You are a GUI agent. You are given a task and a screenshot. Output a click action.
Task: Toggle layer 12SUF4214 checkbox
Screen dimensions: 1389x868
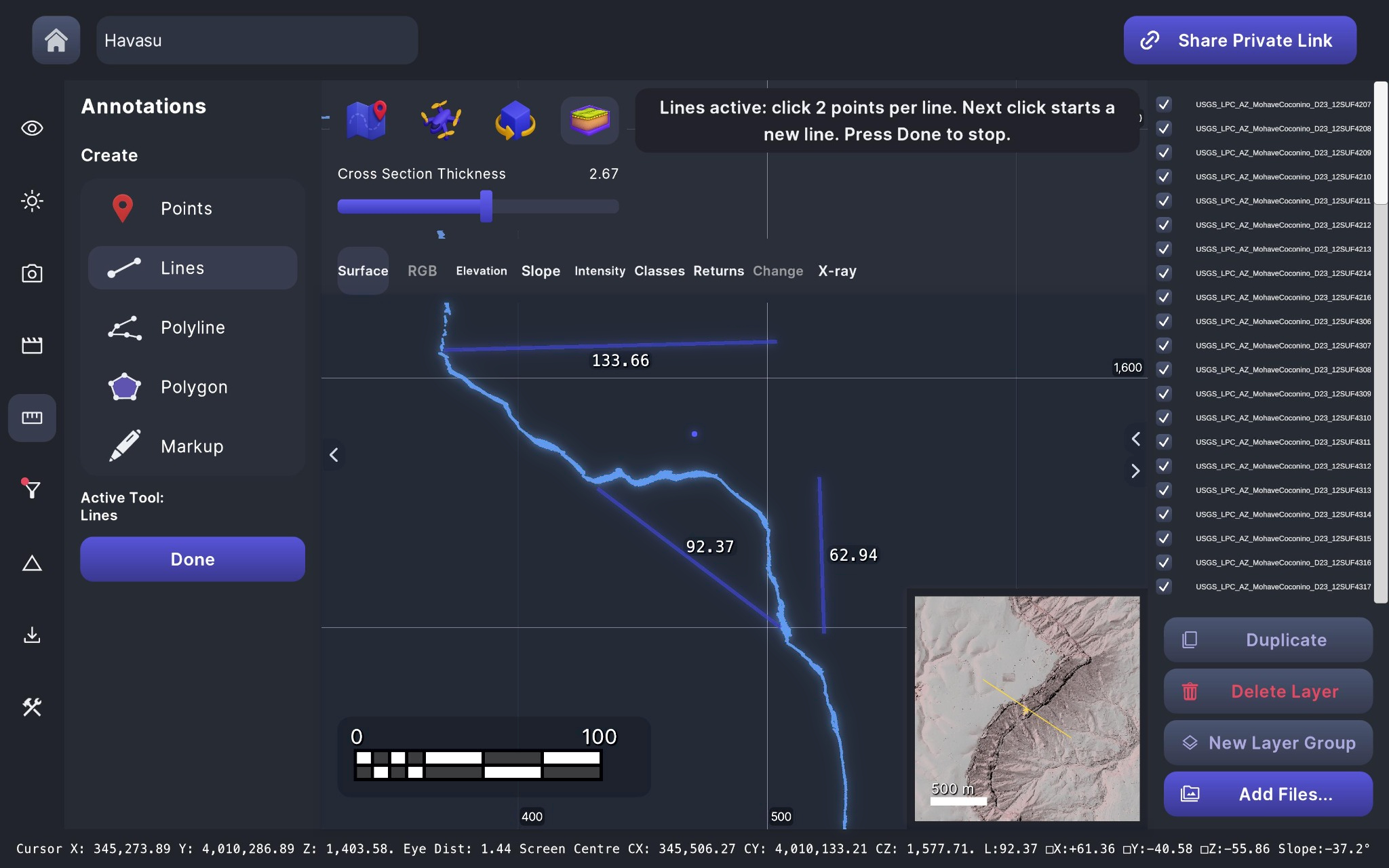(x=1164, y=273)
